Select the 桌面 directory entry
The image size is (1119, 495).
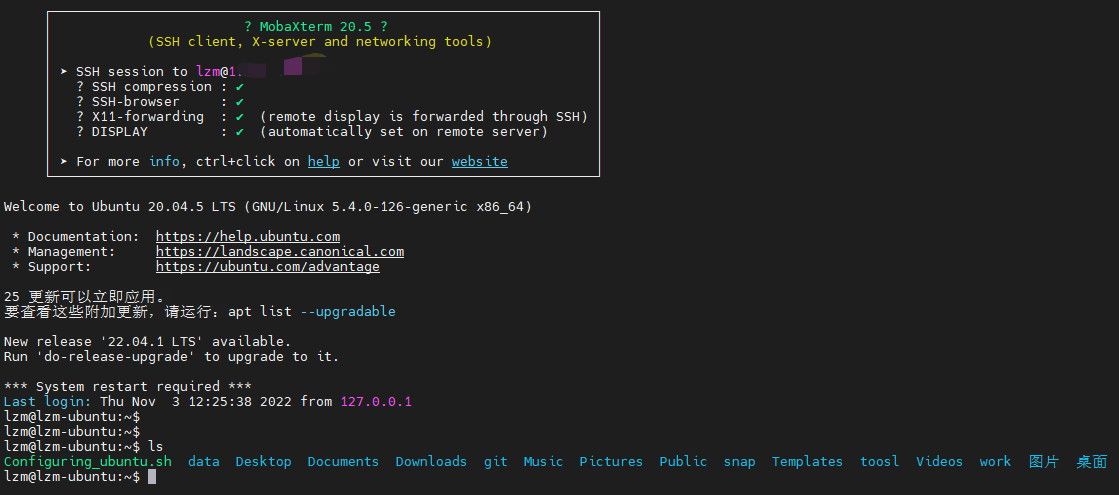[x=1091, y=462]
